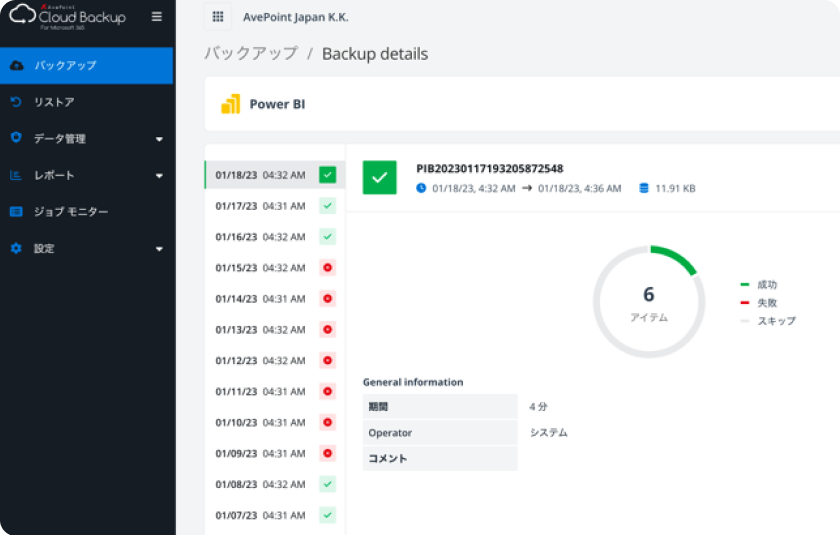Click the success status icon for 01/08/23
This screenshot has width=840, height=536.
coord(327,484)
